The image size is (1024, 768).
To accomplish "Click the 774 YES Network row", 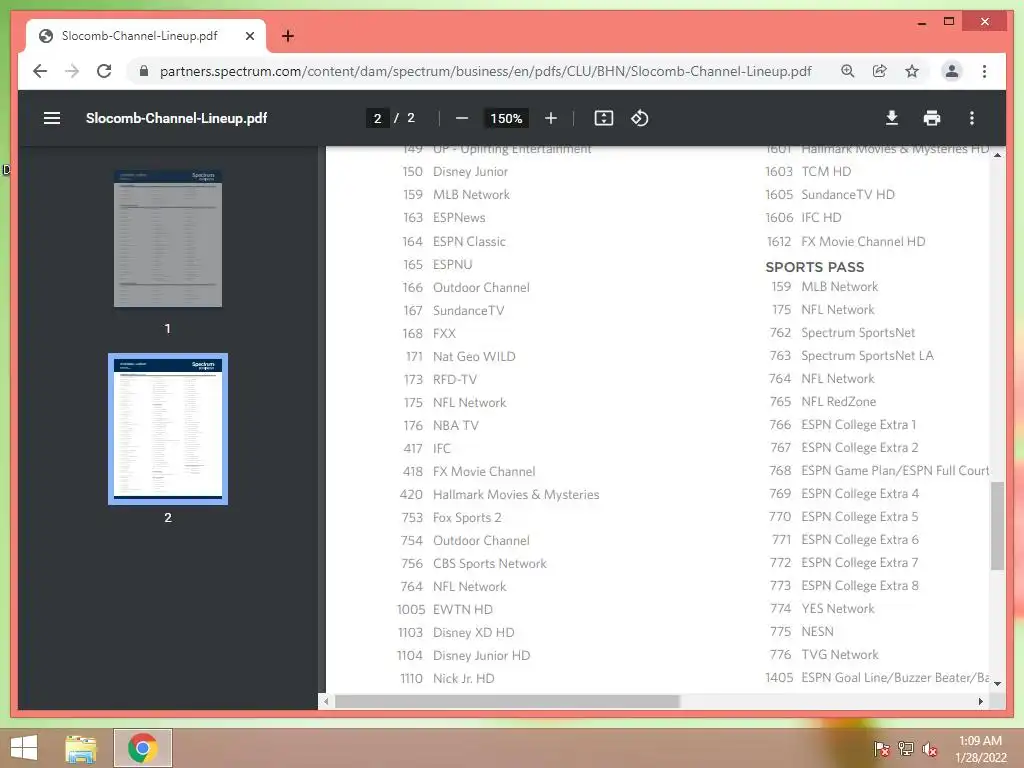I will pos(822,609).
